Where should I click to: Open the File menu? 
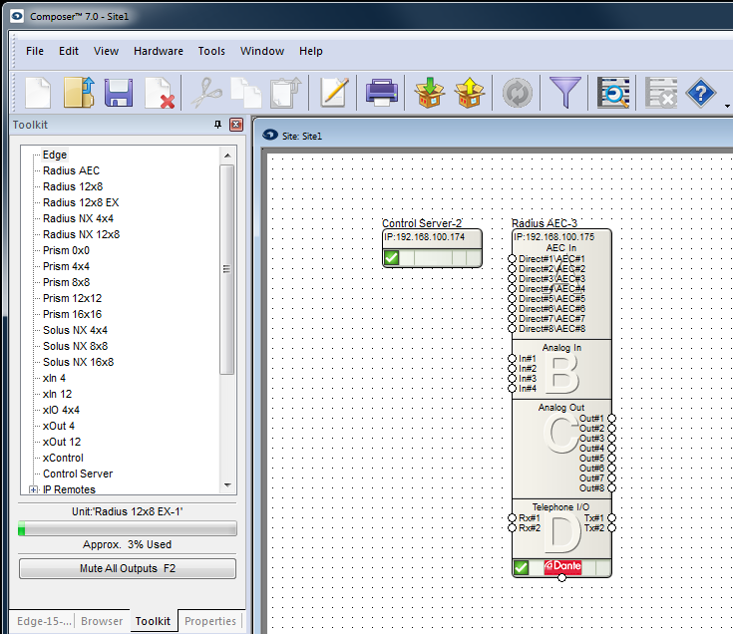click(x=35, y=51)
